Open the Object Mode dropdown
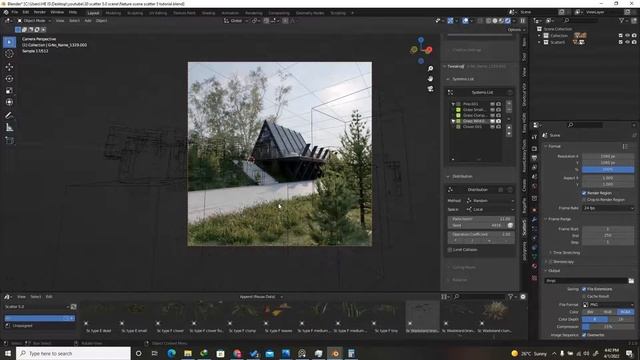The image size is (640, 360). click(34, 20)
